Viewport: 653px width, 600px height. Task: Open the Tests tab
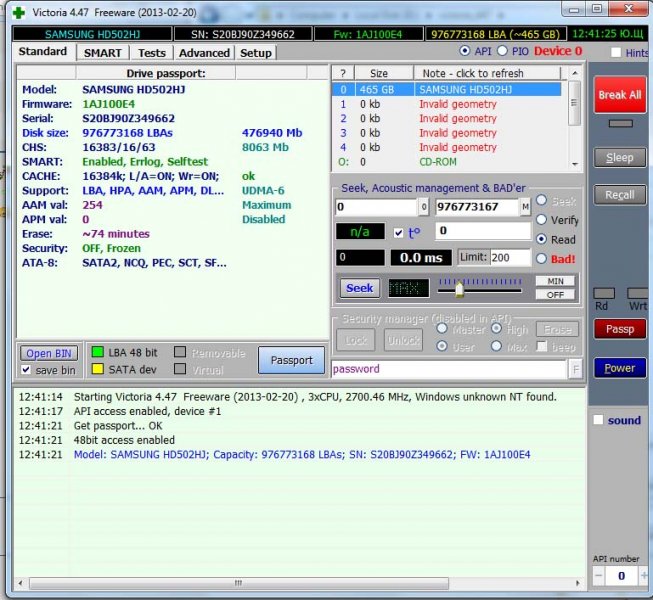point(152,53)
